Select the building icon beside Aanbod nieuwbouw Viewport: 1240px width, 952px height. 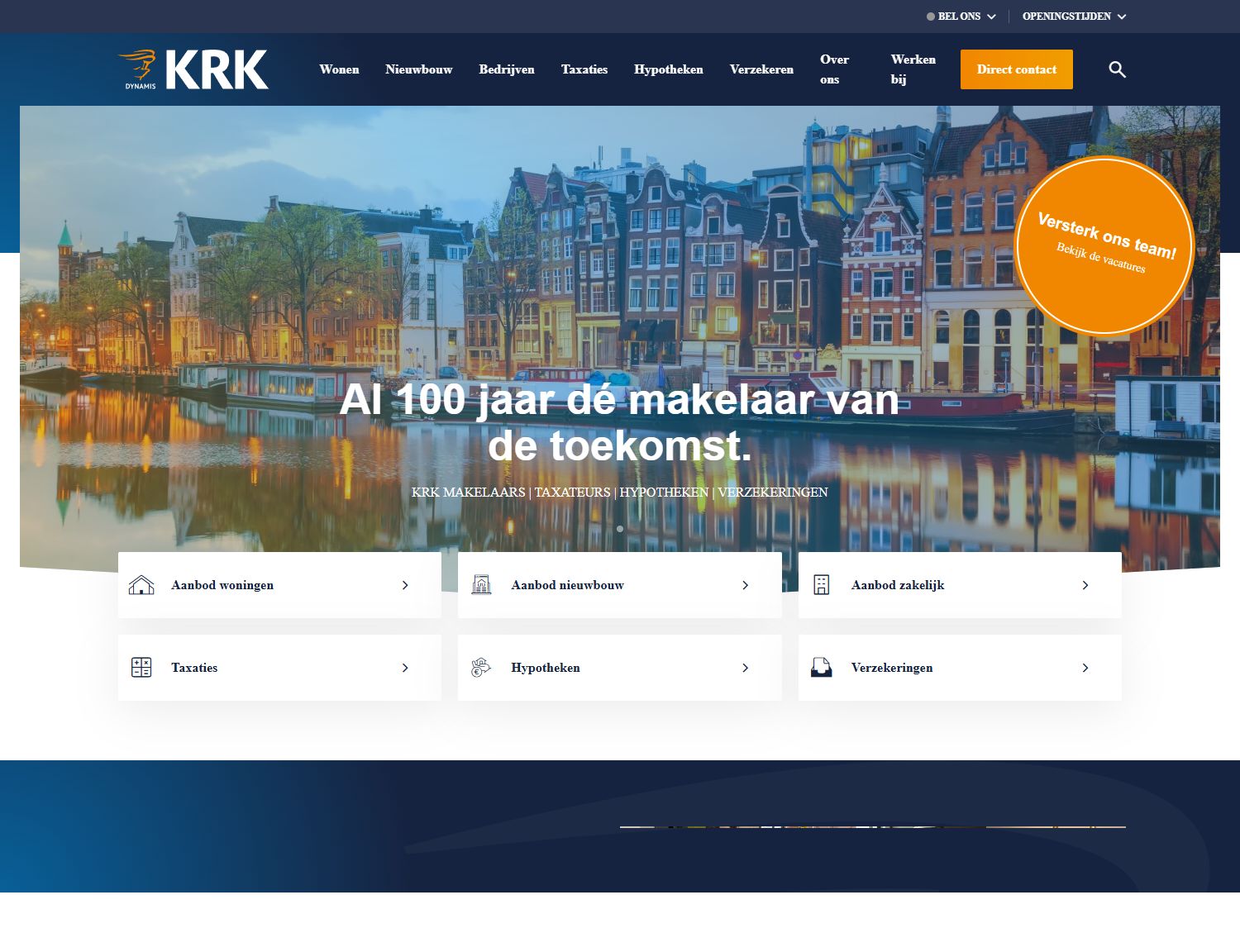(483, 584)
